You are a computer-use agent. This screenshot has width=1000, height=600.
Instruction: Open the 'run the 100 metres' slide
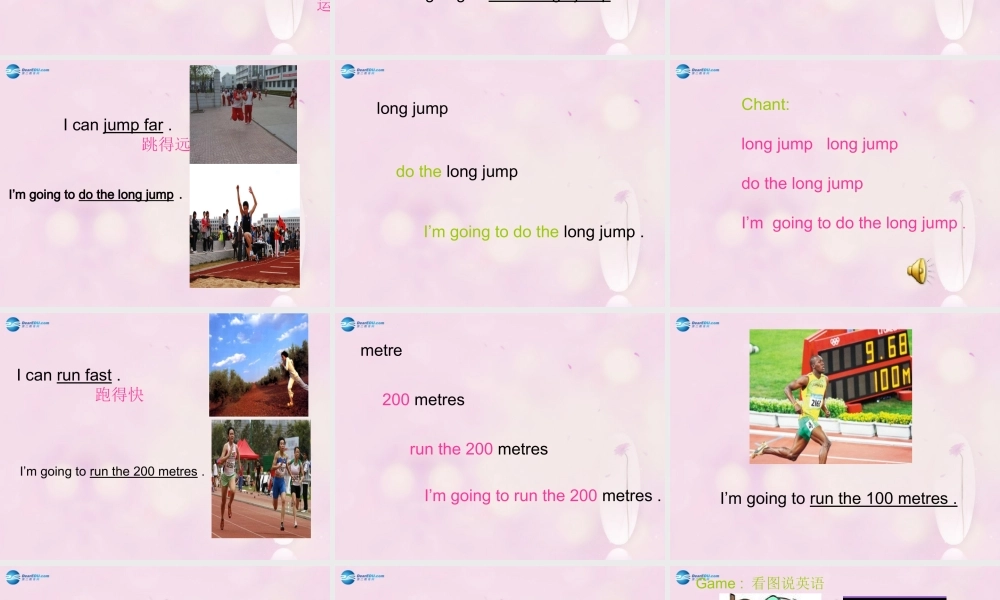coord(835,436)
